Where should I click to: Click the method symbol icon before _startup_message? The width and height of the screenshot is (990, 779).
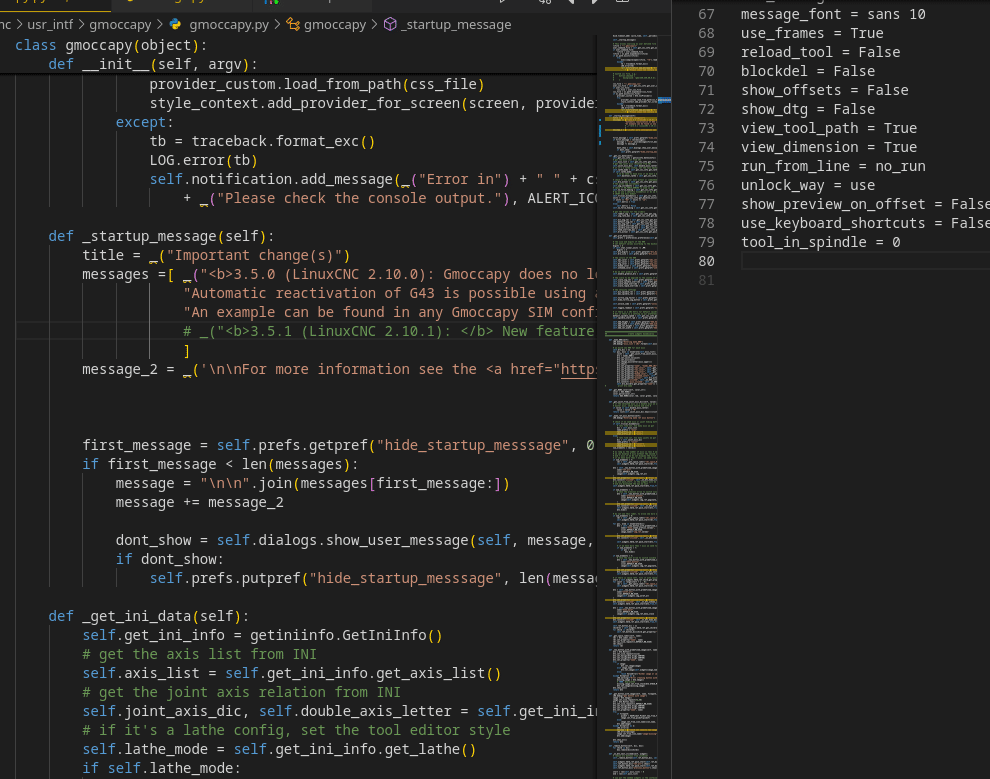[390, 24]
